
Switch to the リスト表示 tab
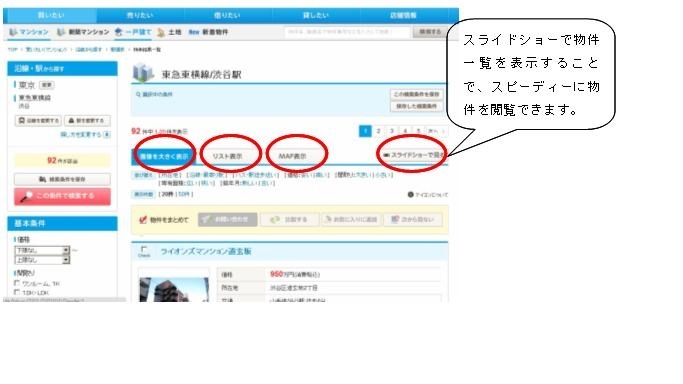pyautogui.click(x=227, y=156)
